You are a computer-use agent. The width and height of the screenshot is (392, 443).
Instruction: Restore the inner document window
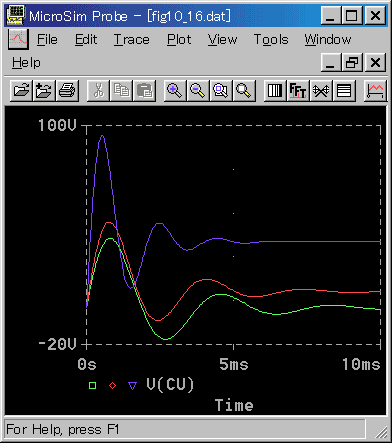352,62
